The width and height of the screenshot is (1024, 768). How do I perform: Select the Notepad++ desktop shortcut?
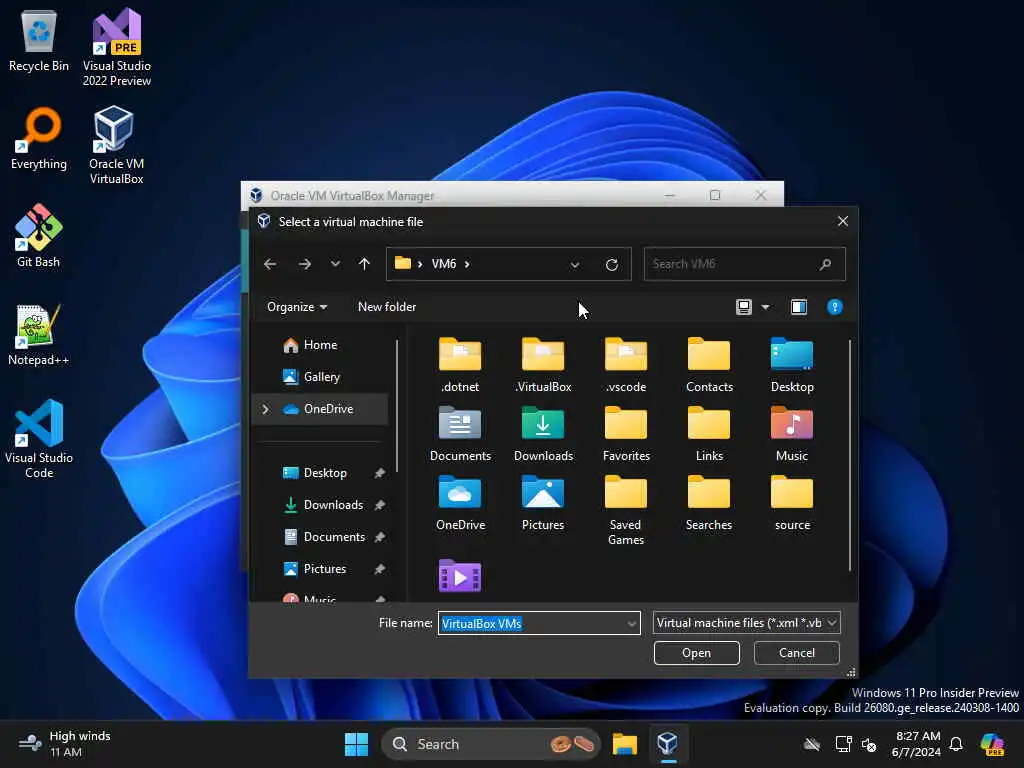(x=39, y=334)
